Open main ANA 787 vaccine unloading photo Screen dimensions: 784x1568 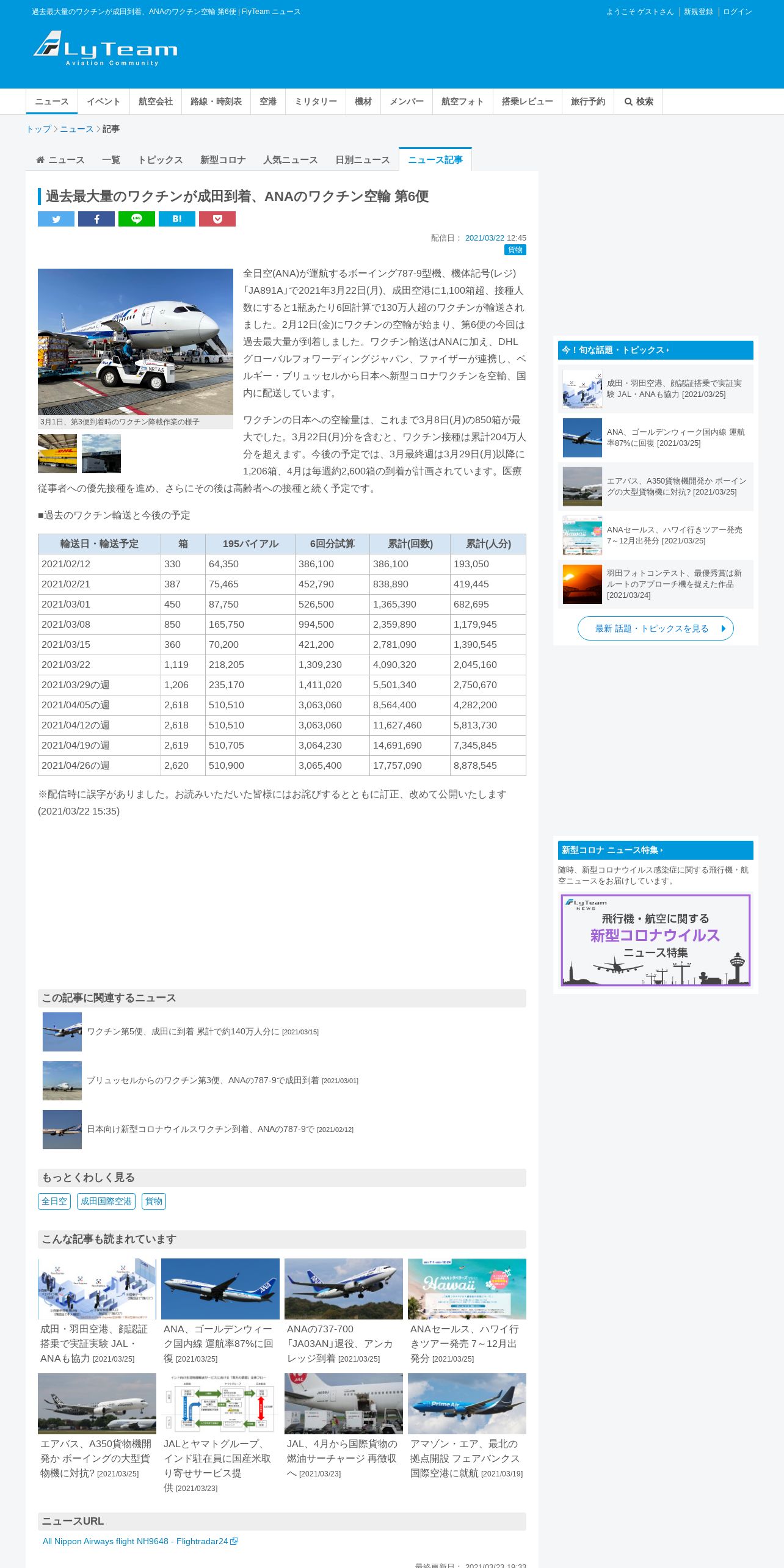tap(136, 342)
